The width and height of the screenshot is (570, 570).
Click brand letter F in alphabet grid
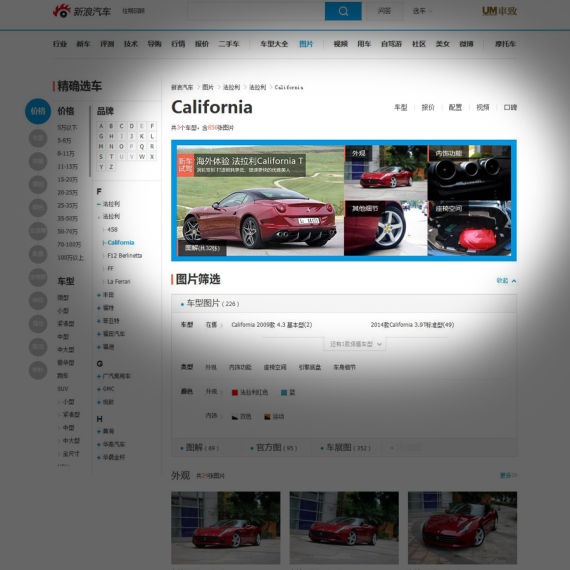coord(152,126)
